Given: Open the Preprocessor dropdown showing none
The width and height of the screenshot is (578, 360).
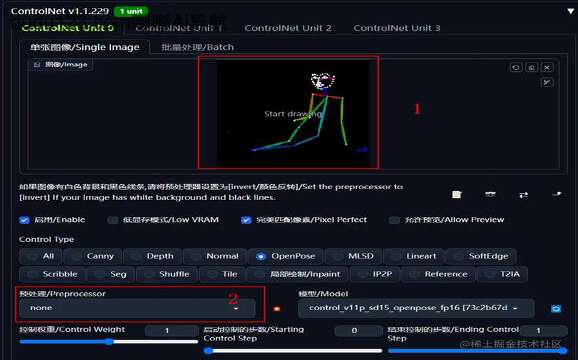Looking at the screenshot, I should (137, 308).
